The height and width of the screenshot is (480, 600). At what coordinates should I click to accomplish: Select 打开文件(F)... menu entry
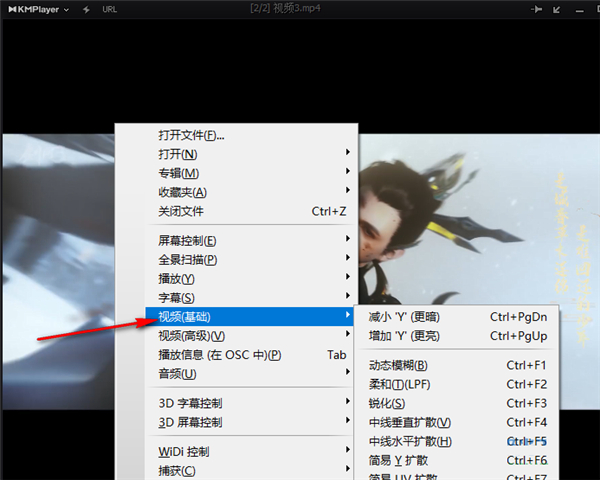point(251,135)
